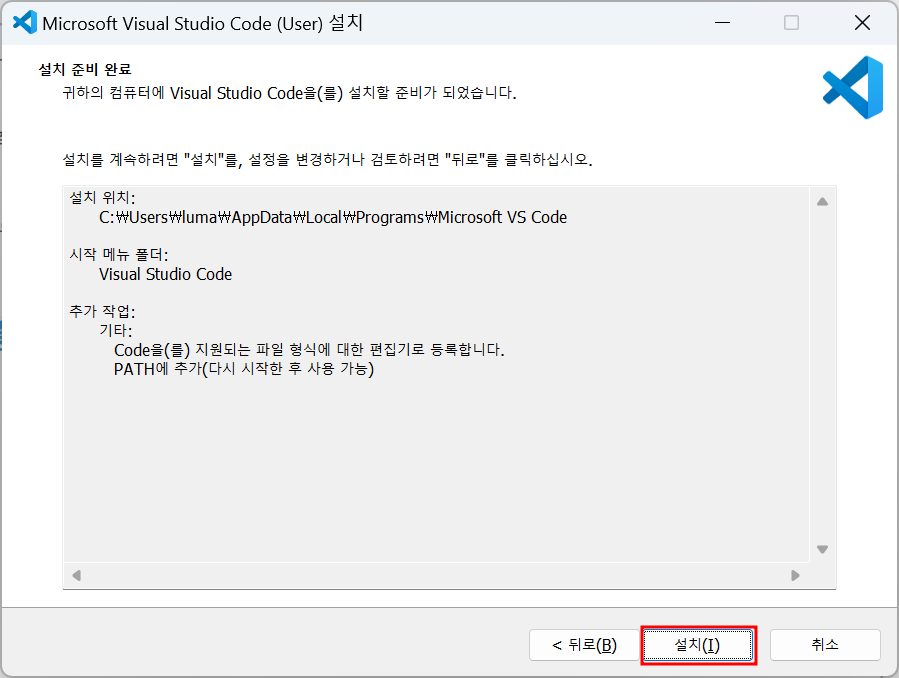Viewport: 899px width, 678px height.
Task: Click the summary box scroll up arrow
Action: click(822, 202)
